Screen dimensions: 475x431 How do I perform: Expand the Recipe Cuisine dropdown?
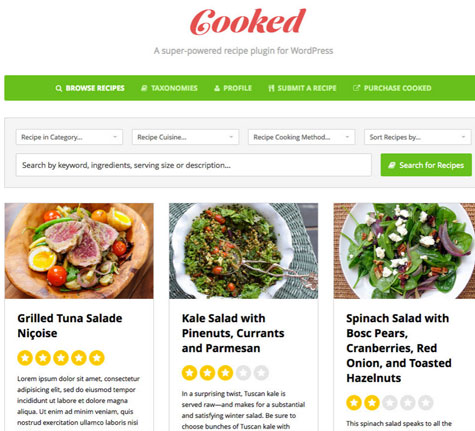click(x=185, y=137)
